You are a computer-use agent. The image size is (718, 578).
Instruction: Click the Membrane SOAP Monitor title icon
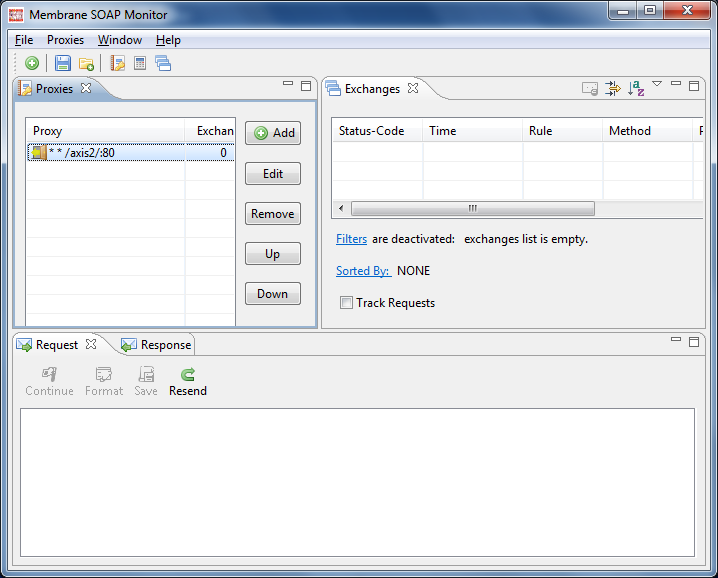(x=16, y=15)
